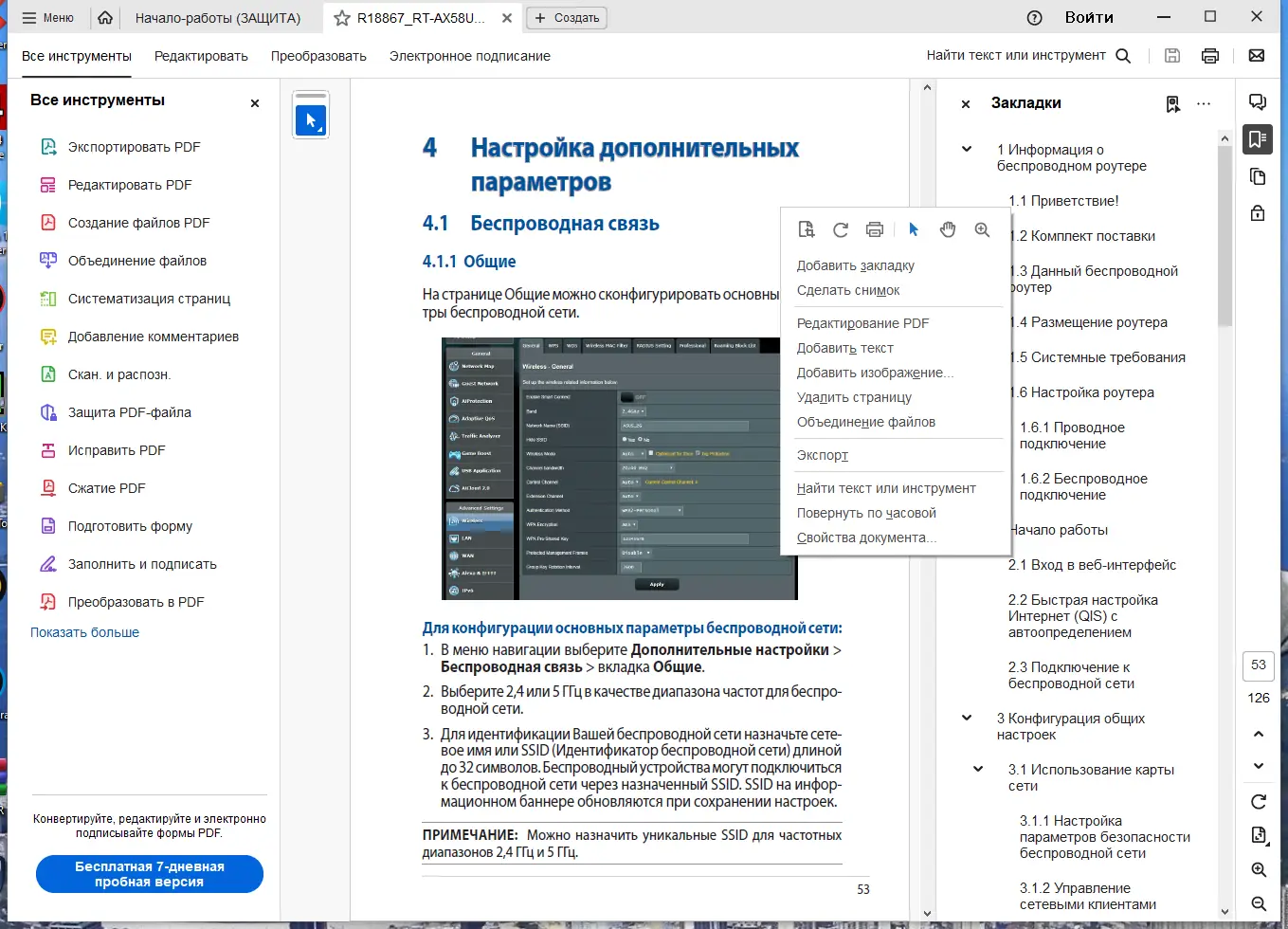Screen dimensions: 1288x929
Task: Collapse section 1 Информация о беспроводном роутере
Action: [x=966, y=149]
